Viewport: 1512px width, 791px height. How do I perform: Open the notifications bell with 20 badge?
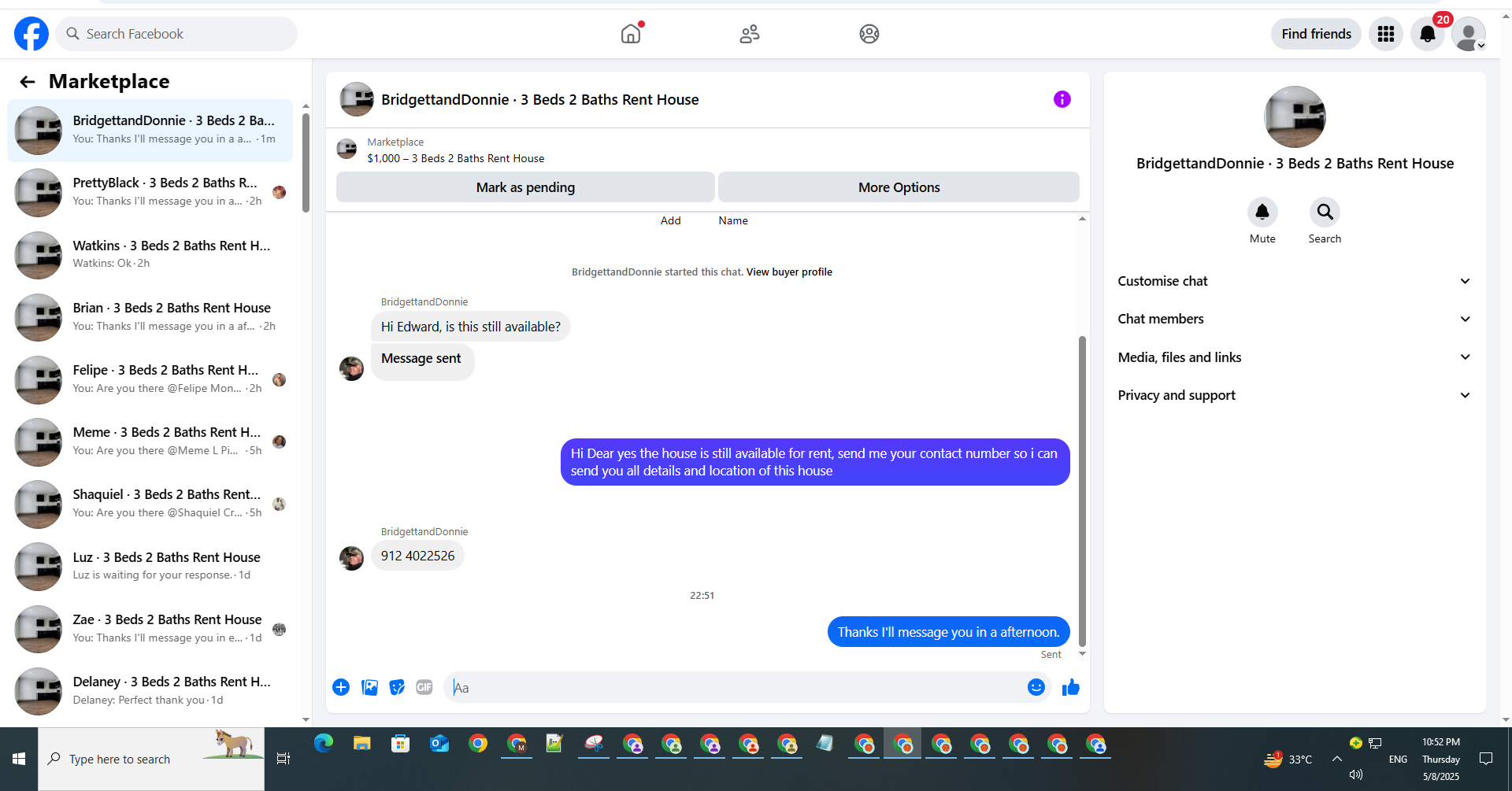[1428, 34]
